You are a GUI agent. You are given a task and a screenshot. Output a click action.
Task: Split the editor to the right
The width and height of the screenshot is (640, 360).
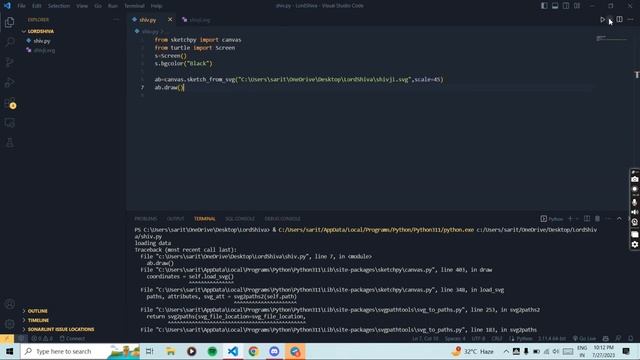click(620, 20)
